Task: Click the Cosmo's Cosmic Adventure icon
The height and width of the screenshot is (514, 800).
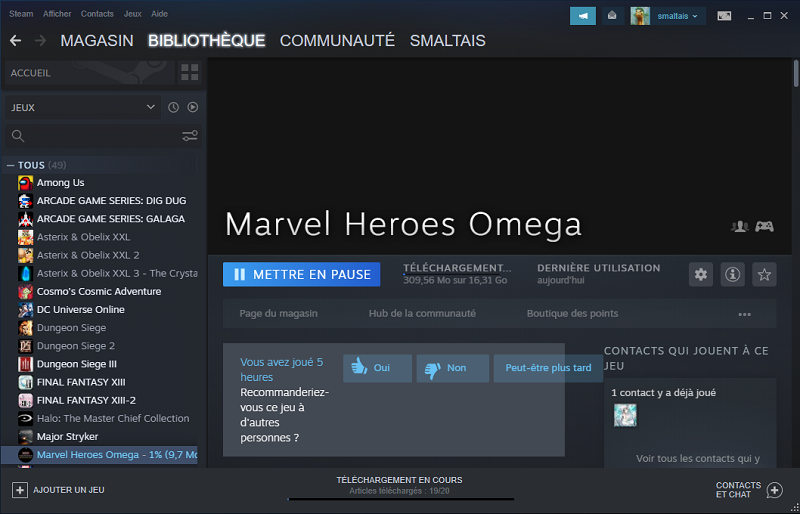Action: (x=26, y=291)
